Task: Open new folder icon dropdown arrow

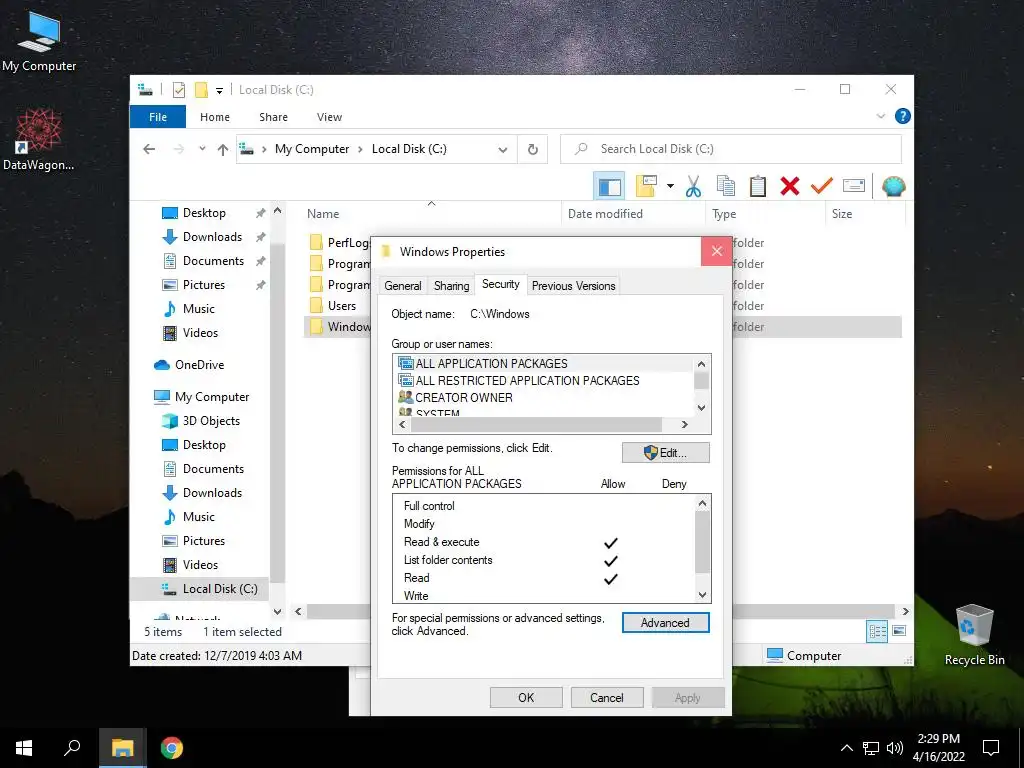Action: coord(670,186)
